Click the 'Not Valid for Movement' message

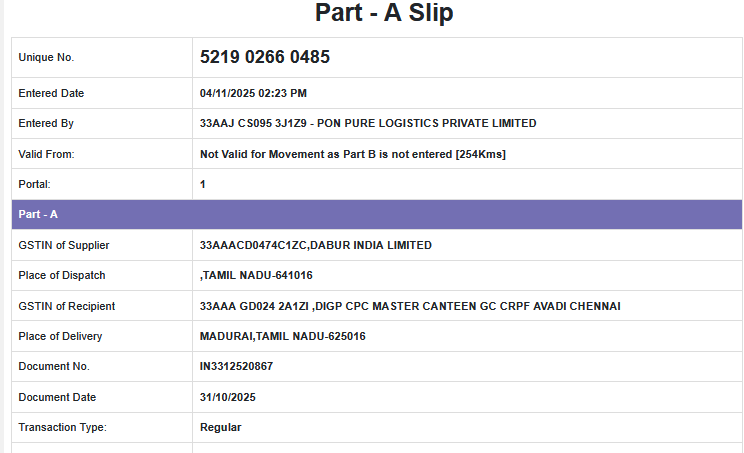(353, 154)
